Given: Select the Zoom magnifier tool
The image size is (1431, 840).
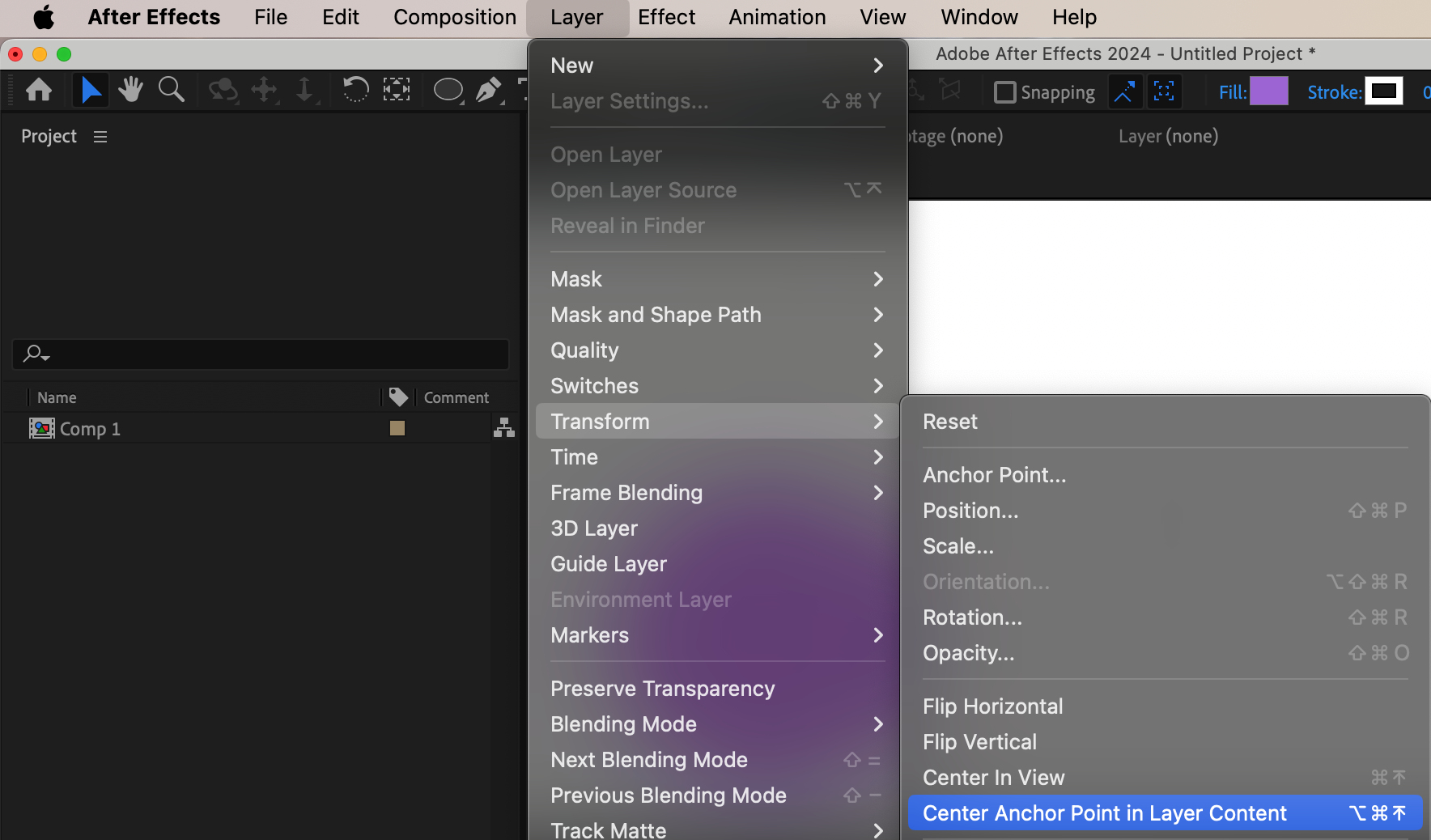Looking at the screenshot, I should 171,89.
